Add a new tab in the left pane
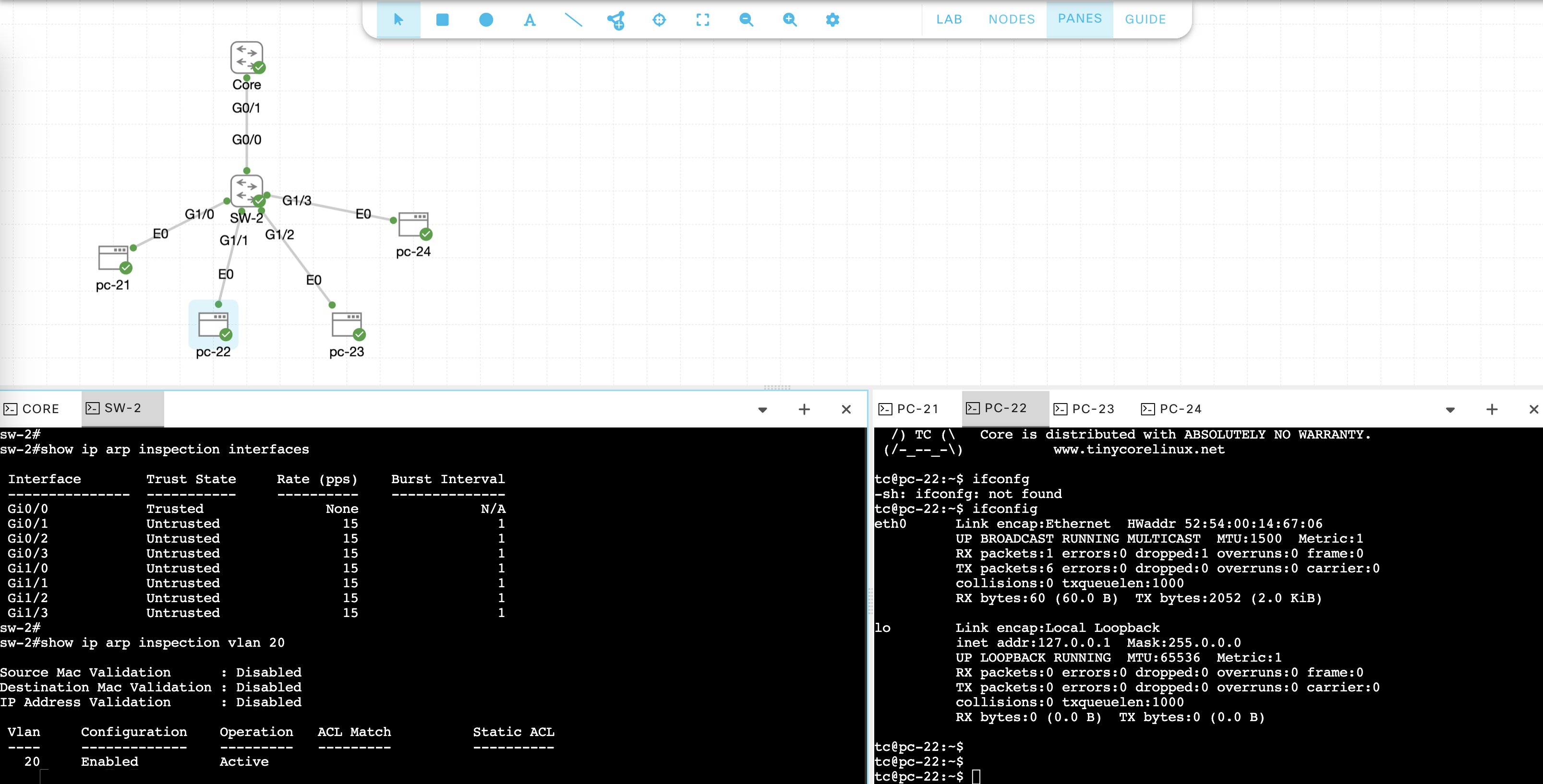This screenshot has height=784, width=1543. [805, 409]
